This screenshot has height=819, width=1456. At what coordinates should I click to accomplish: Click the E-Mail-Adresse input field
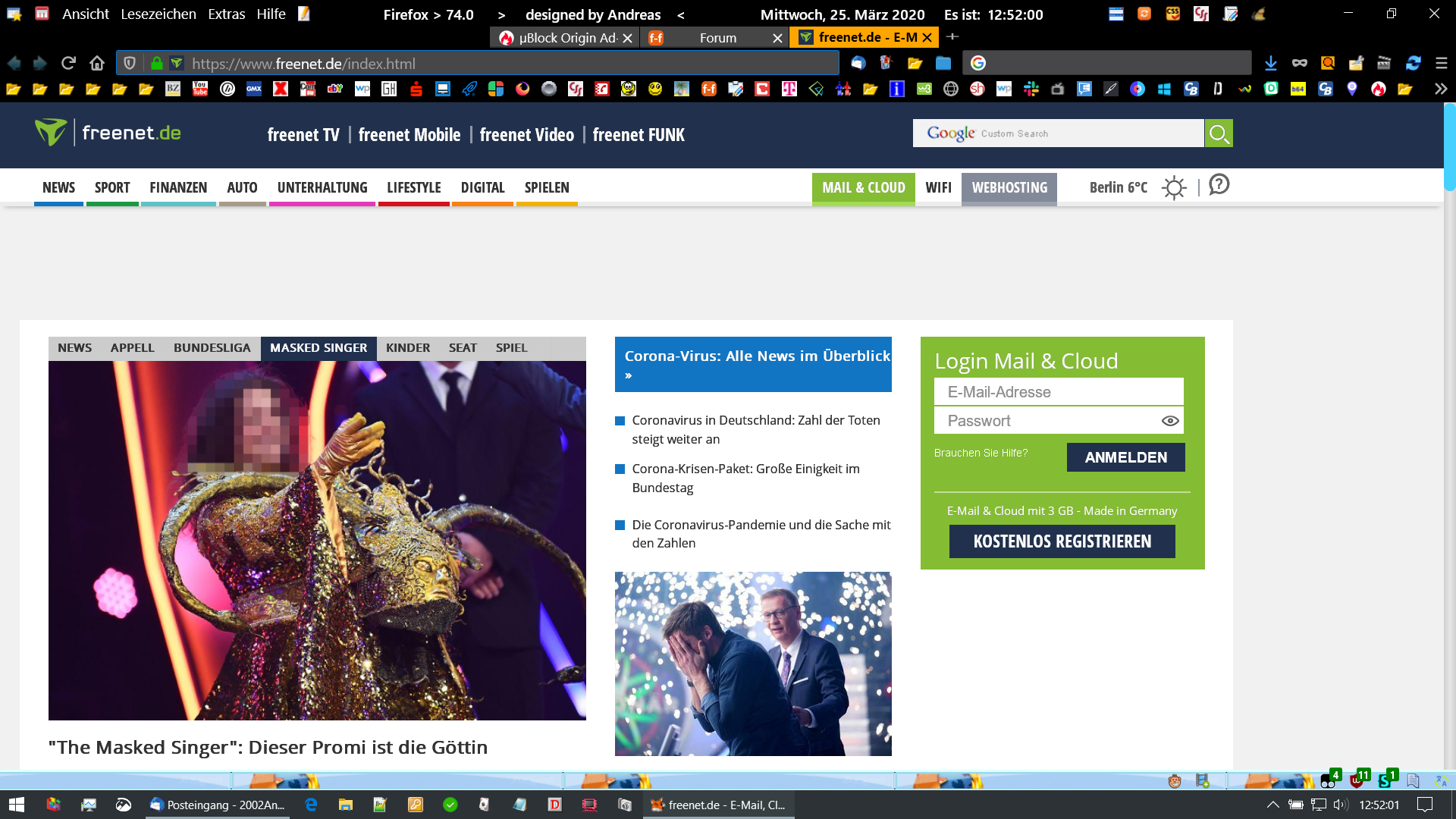click(1059, 392)
